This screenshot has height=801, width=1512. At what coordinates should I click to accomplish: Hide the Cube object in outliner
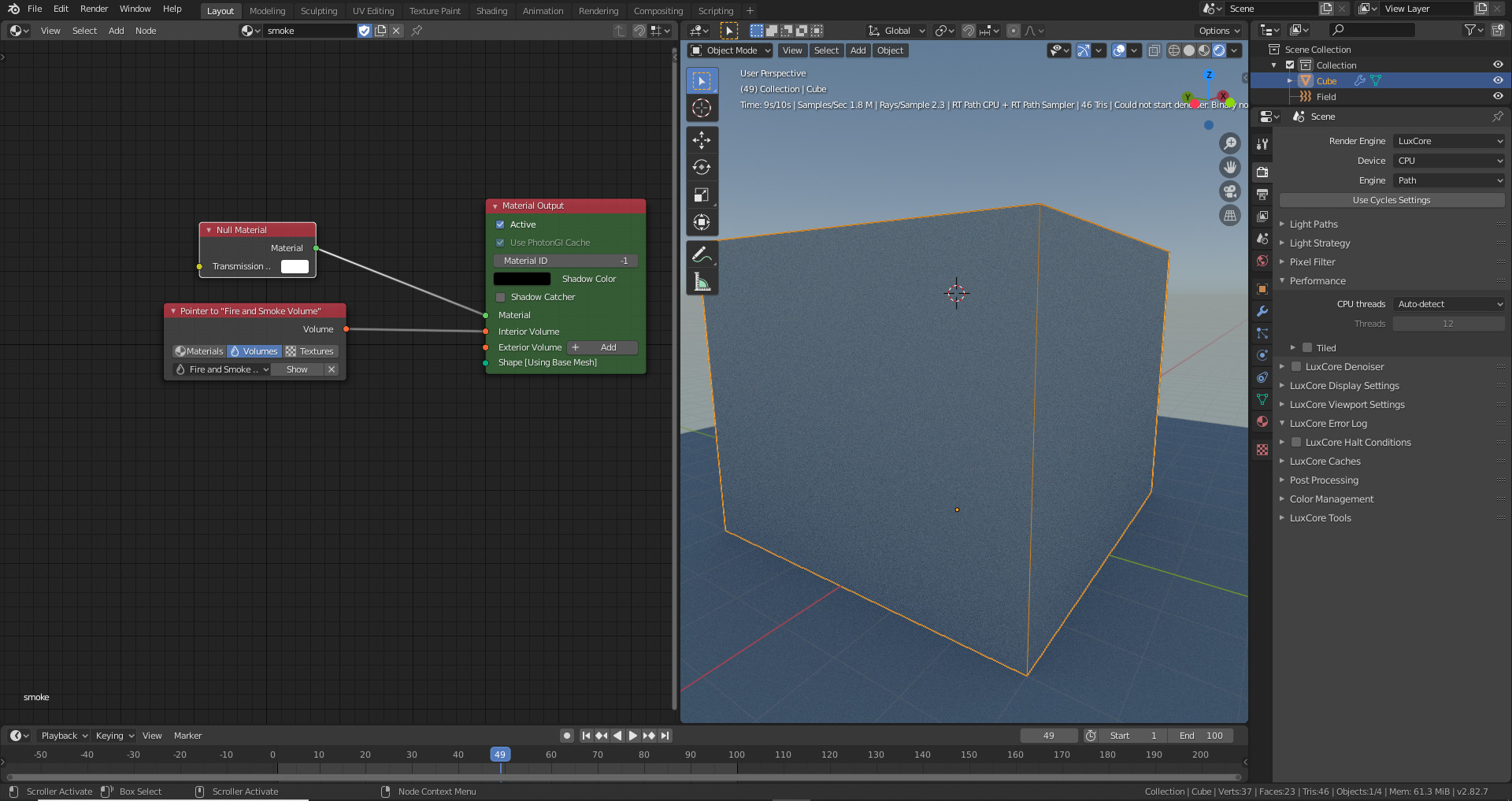[x=1497, y=80]
